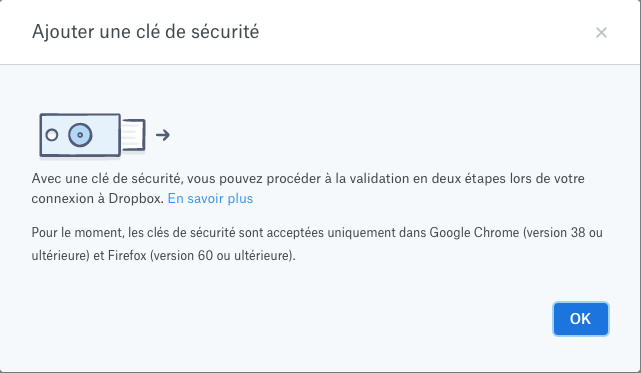Viewport: 641px width, 373px height.
Task: Click the USB security key illustration body
Action: (x=80, y=135)
